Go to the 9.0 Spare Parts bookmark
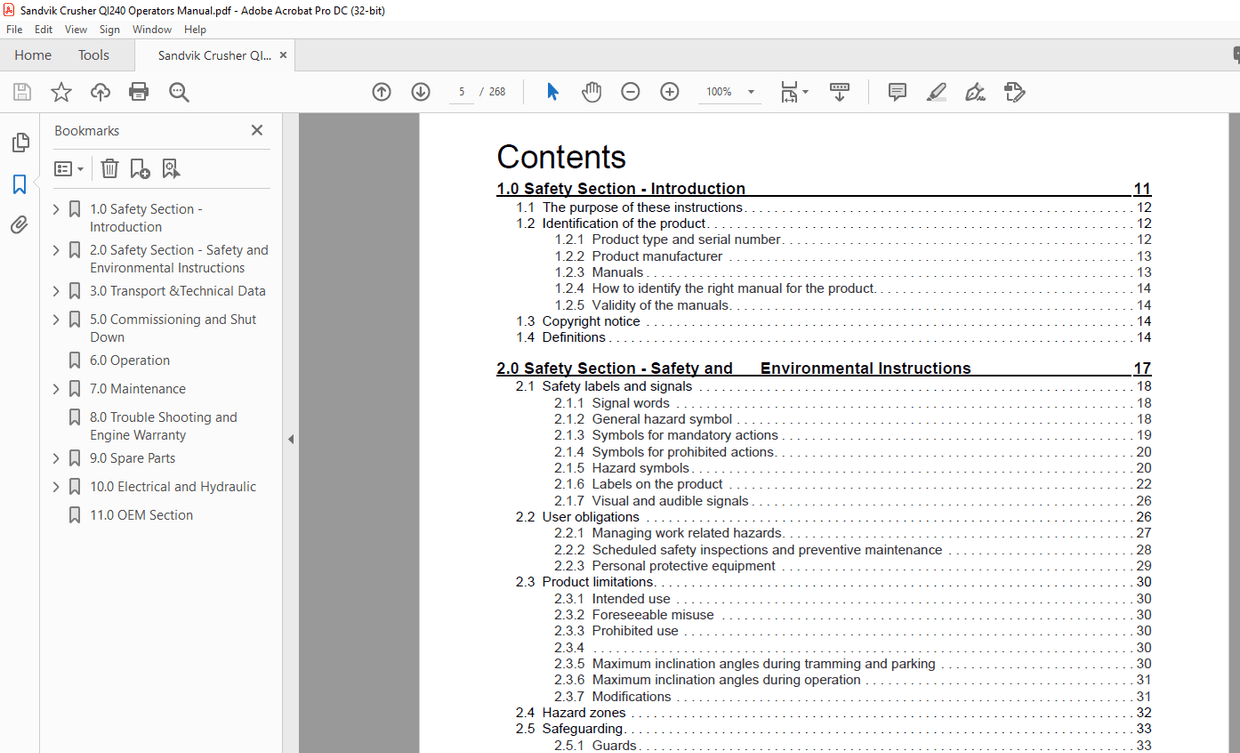Screen dimensions: 1240x753 [x=135, y=457]
